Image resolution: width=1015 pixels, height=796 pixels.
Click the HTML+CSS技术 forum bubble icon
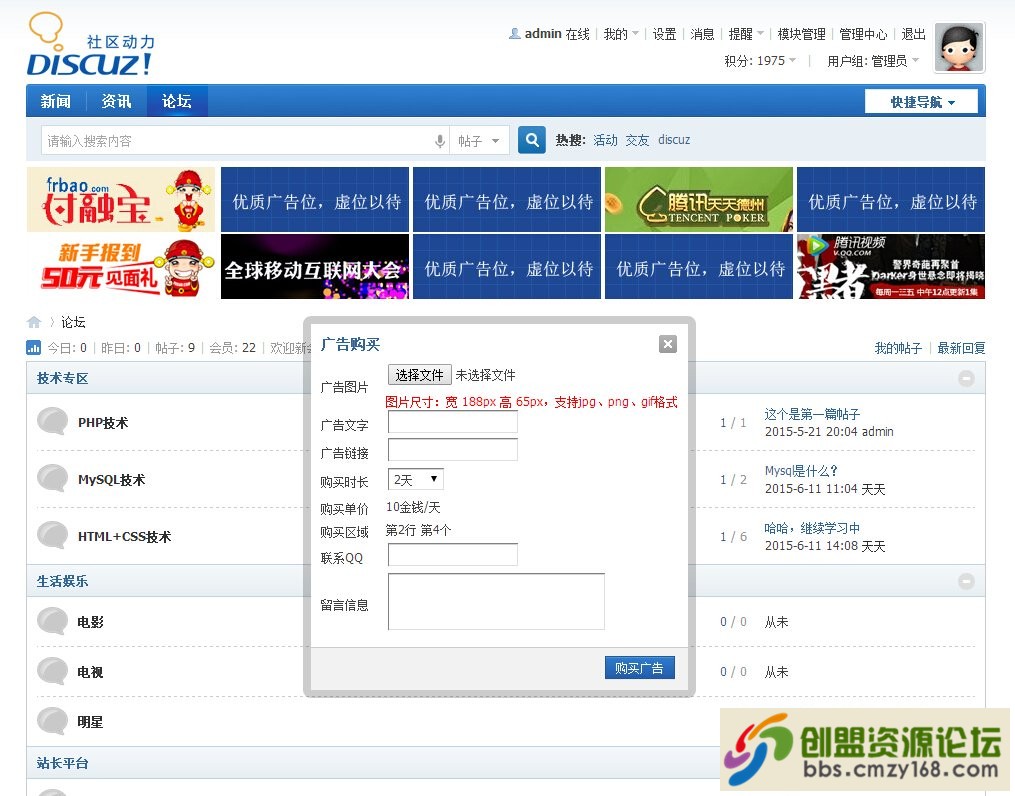pos(52,535)
